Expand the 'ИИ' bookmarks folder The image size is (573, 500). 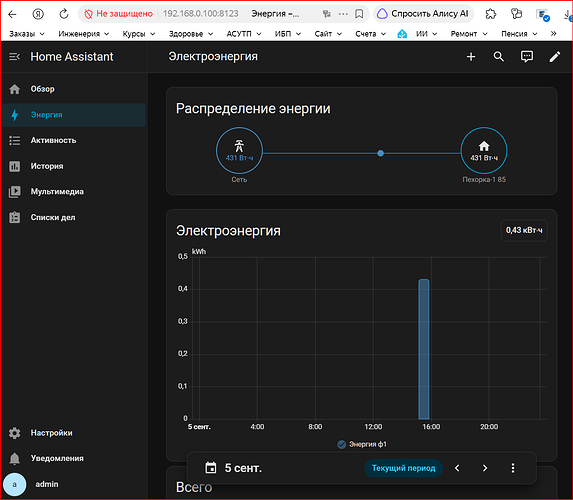point(426,34)
